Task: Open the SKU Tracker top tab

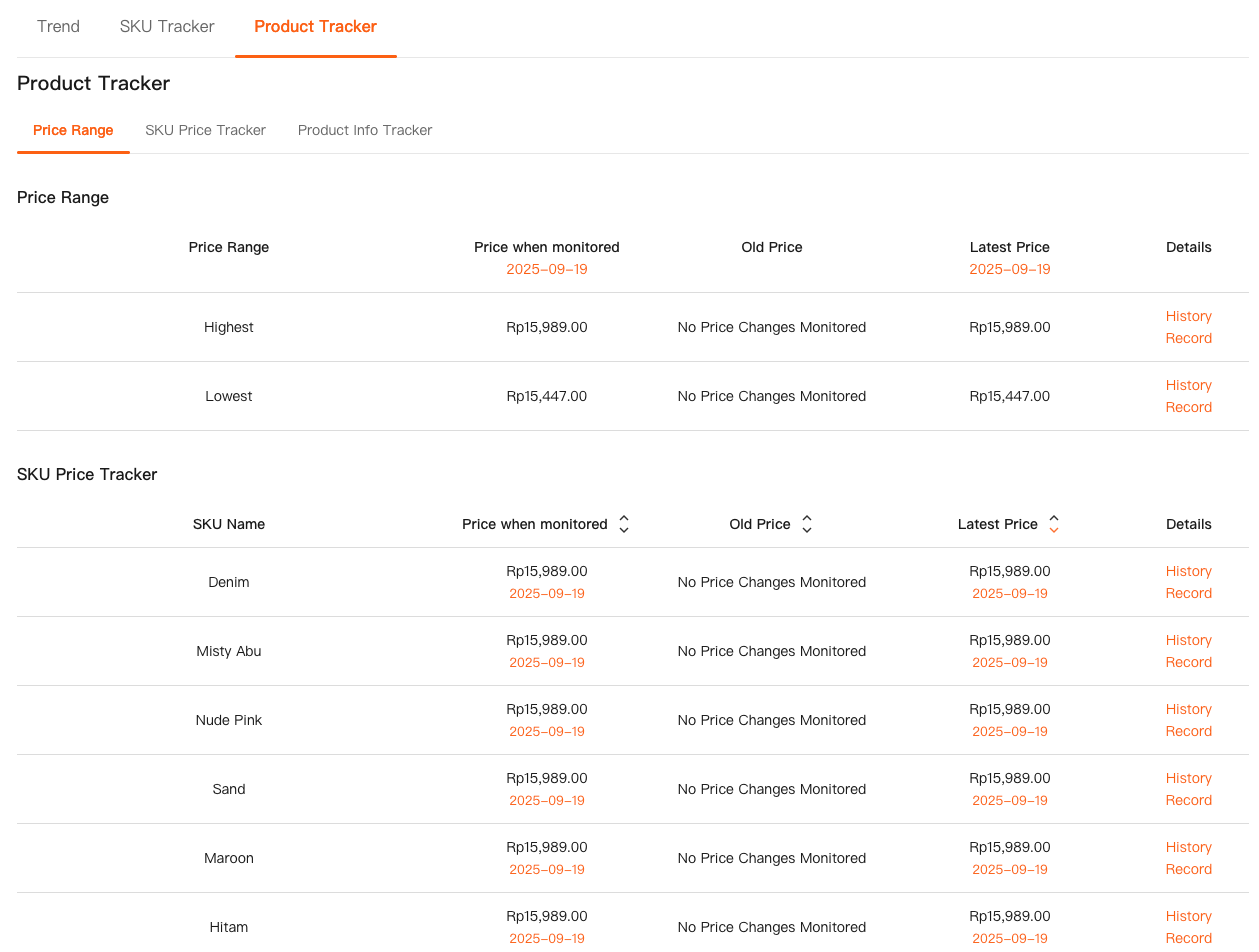Action: [x=167, y=27]
